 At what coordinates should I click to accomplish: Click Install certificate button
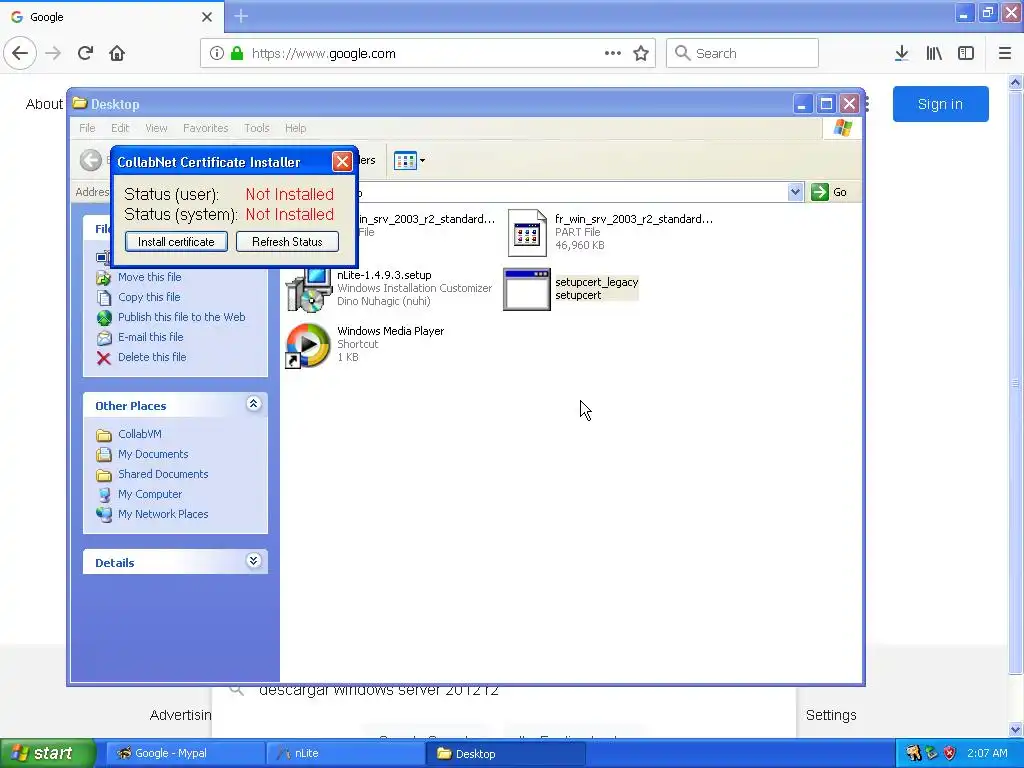(x=176, y=242)
